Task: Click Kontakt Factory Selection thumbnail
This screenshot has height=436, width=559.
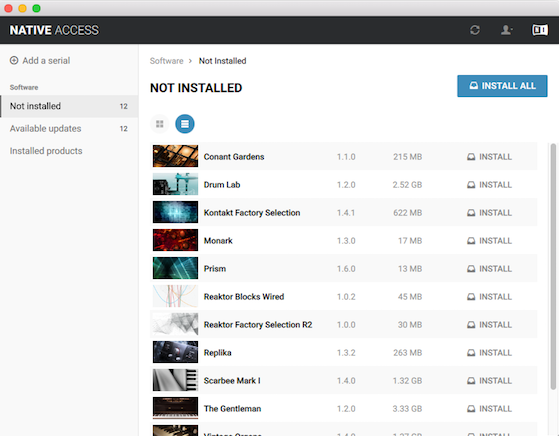Action: coord(175,212)
